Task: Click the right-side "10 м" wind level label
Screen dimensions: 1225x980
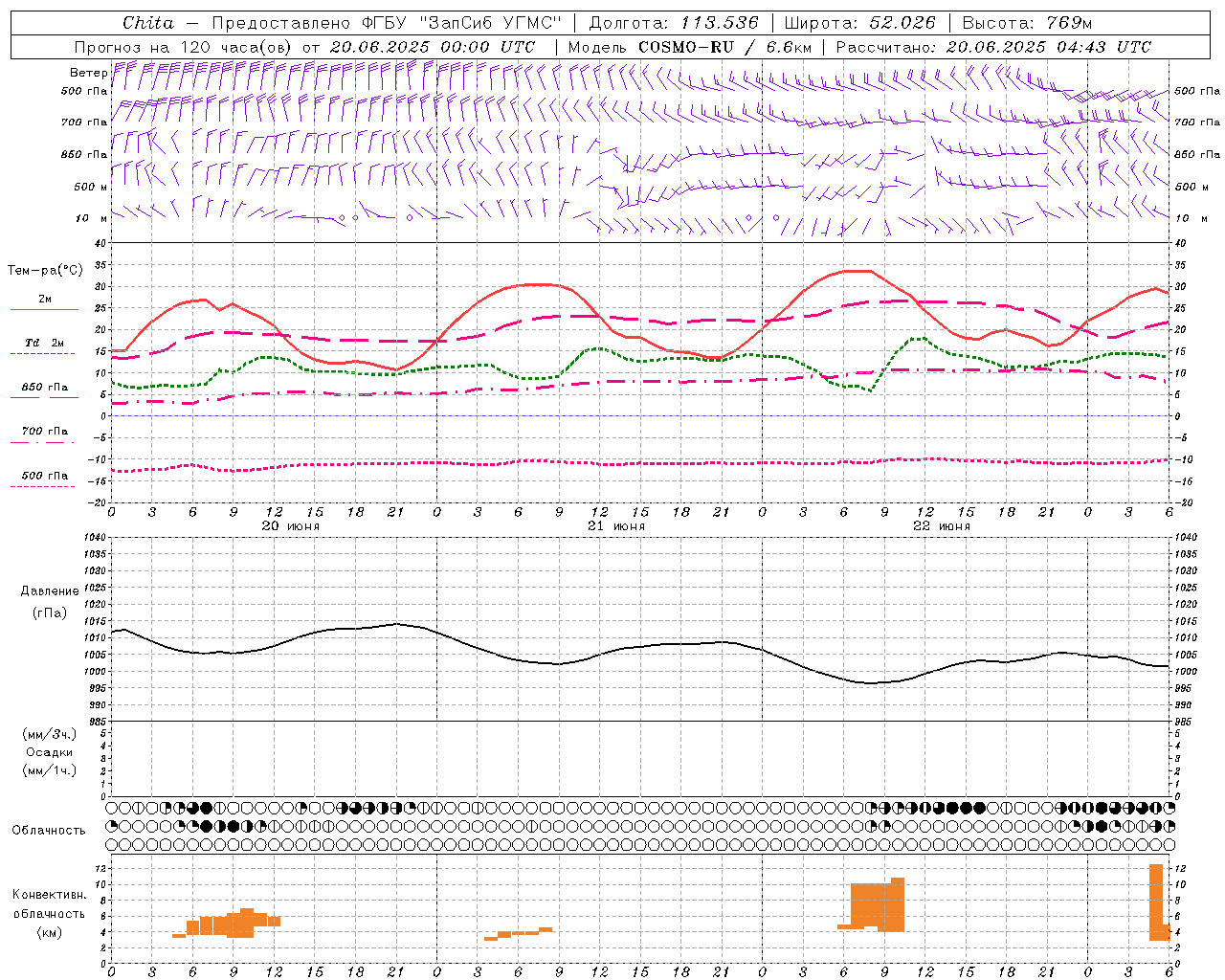Action: coord(1191,218)
